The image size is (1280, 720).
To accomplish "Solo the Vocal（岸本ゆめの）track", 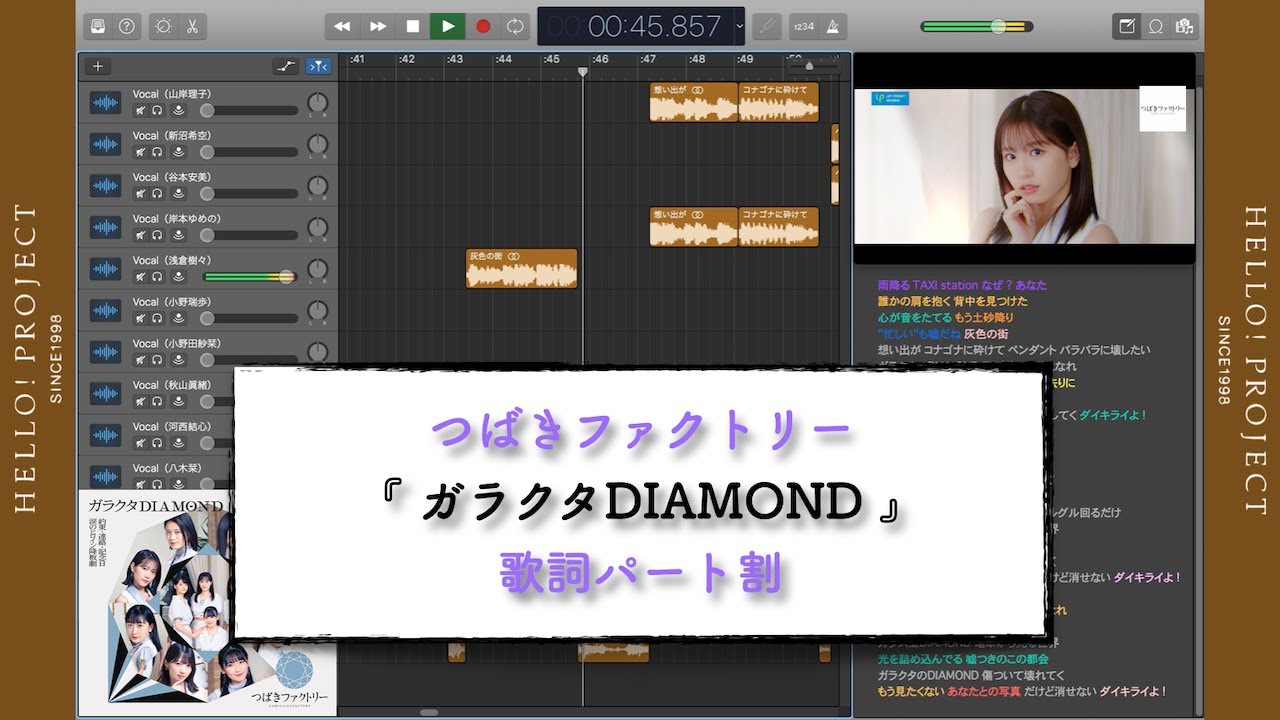I will point(157,235).
